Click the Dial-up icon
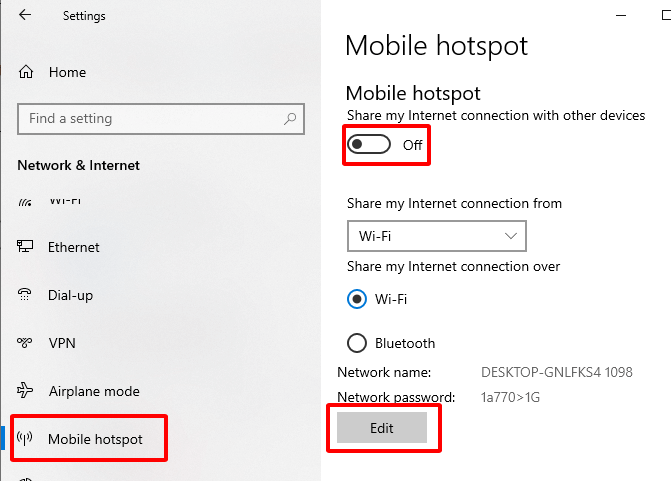Image resolution: width=671 pixels, height=481 pixels. [x=26, y=295]
